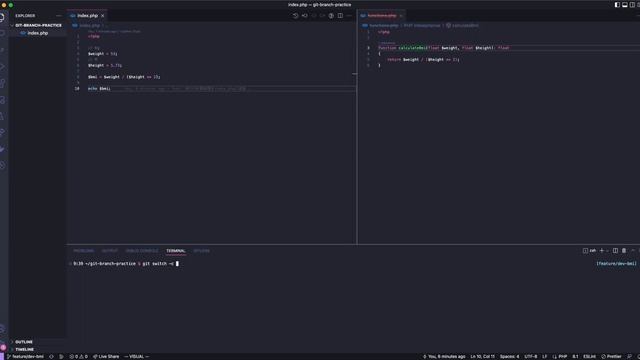The height and width of the screenshot is (360, 640).
Task: Select the index.php editor tab
Action: (x=87, y=16)
